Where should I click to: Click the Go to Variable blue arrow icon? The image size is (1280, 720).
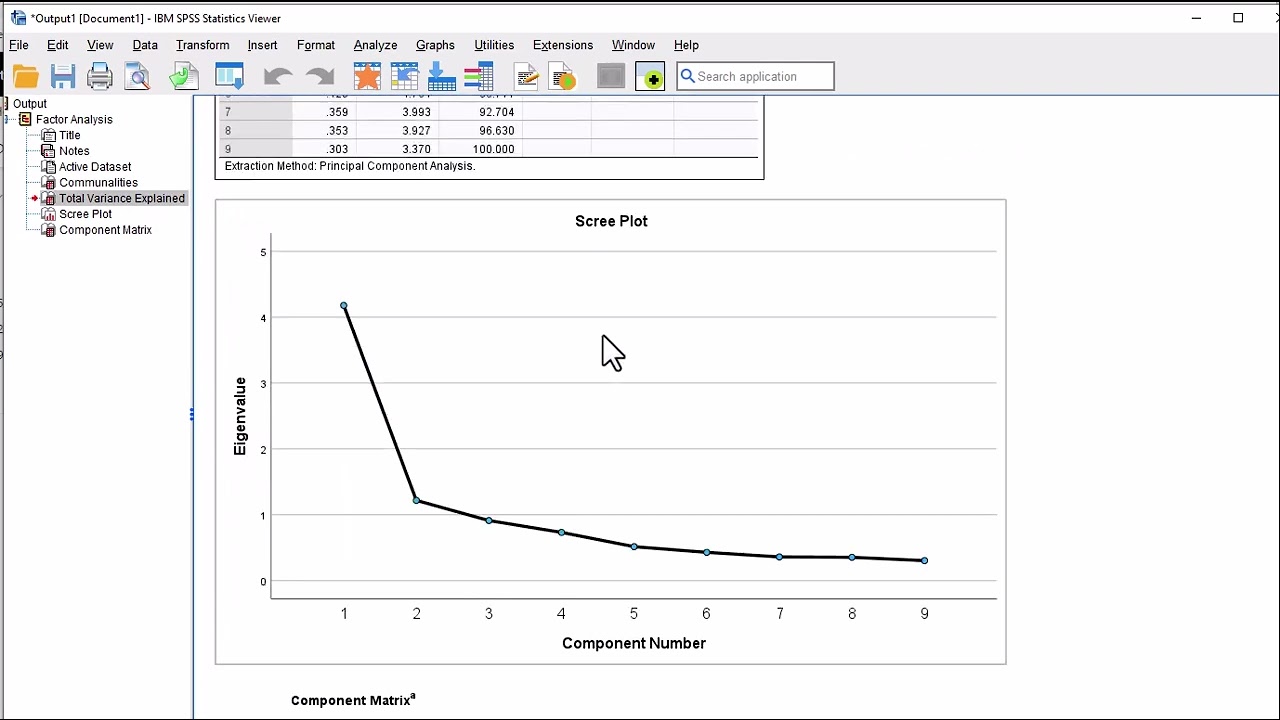coord(441,76)
